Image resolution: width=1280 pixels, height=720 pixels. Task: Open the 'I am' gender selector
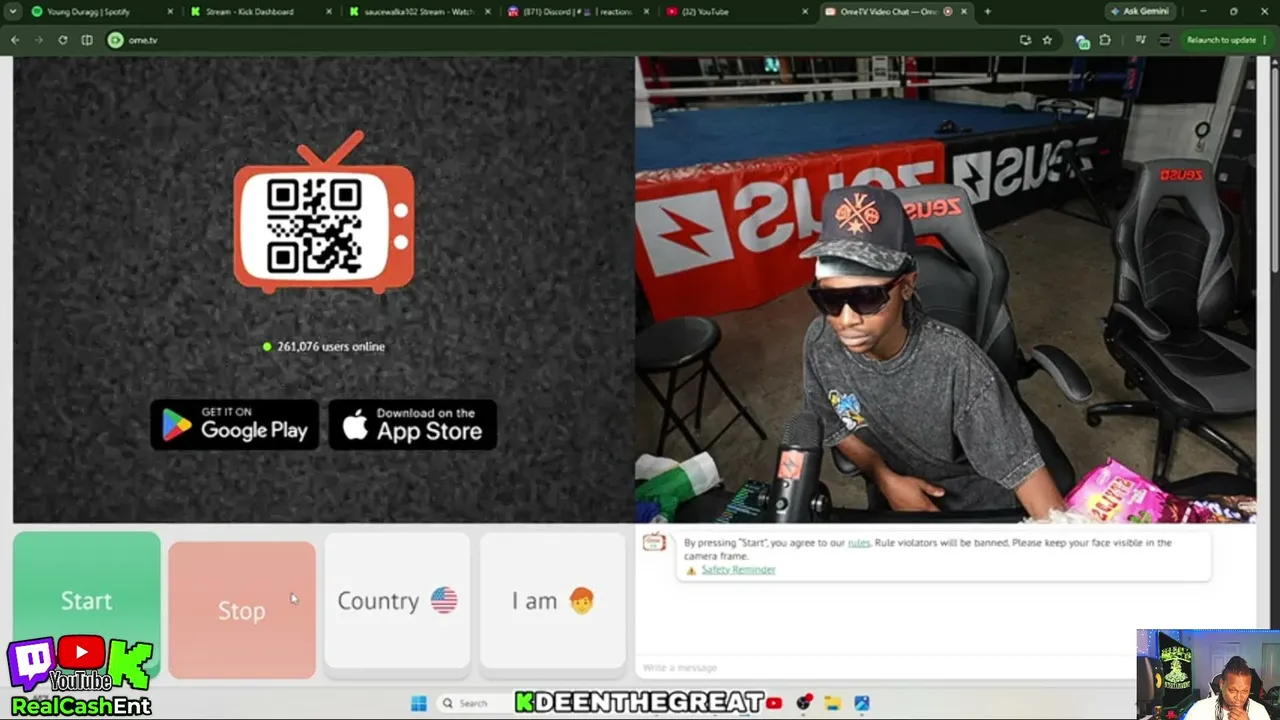point(552,600)
